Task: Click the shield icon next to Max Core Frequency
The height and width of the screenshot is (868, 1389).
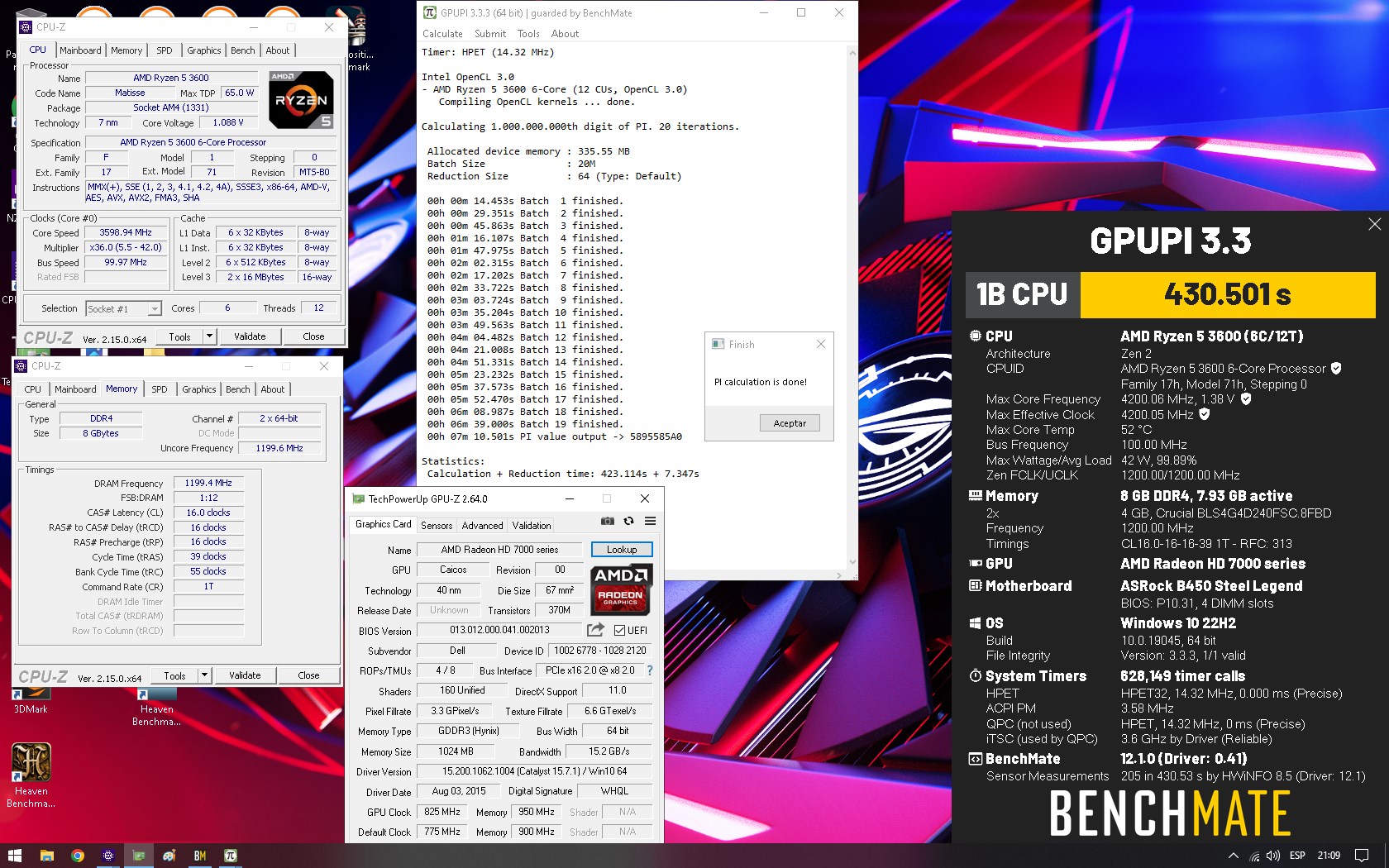Action: coord(1246,398)
